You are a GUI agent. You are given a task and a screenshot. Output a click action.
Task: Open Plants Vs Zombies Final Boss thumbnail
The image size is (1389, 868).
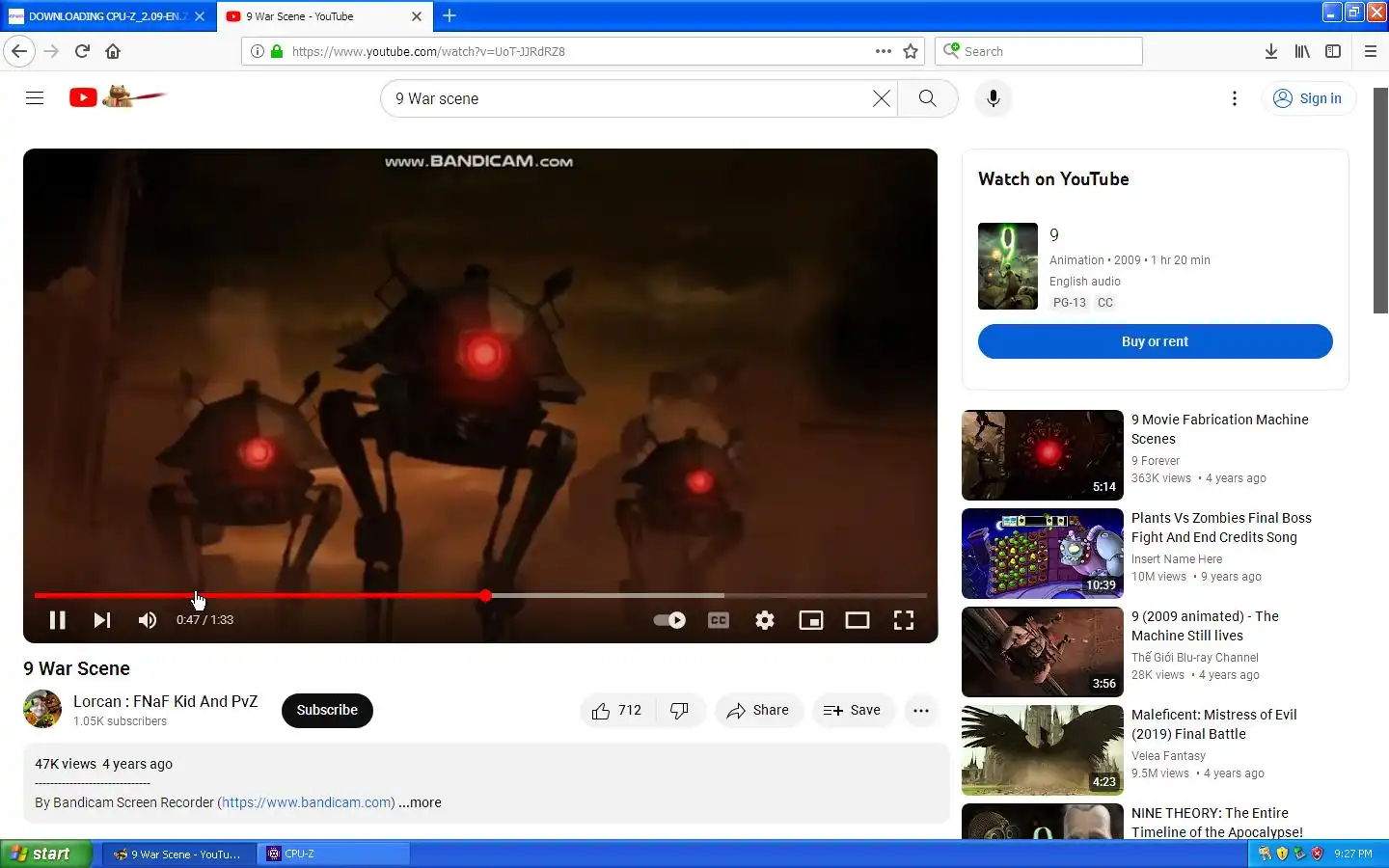(x=1043, y=554)
